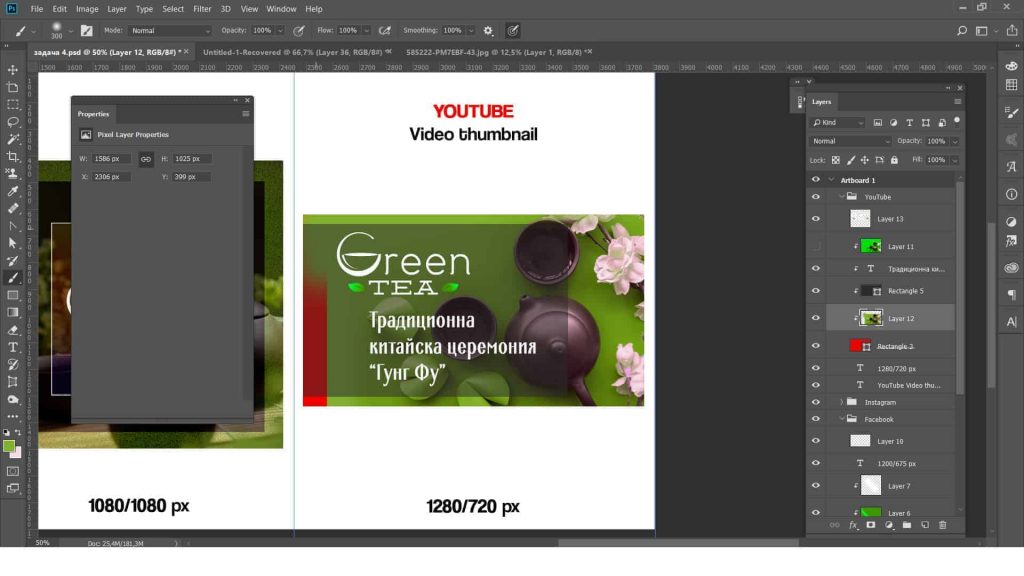Open the Filter menu
Viewport: 1024px width, 576px height.
(x=202, y=9)
